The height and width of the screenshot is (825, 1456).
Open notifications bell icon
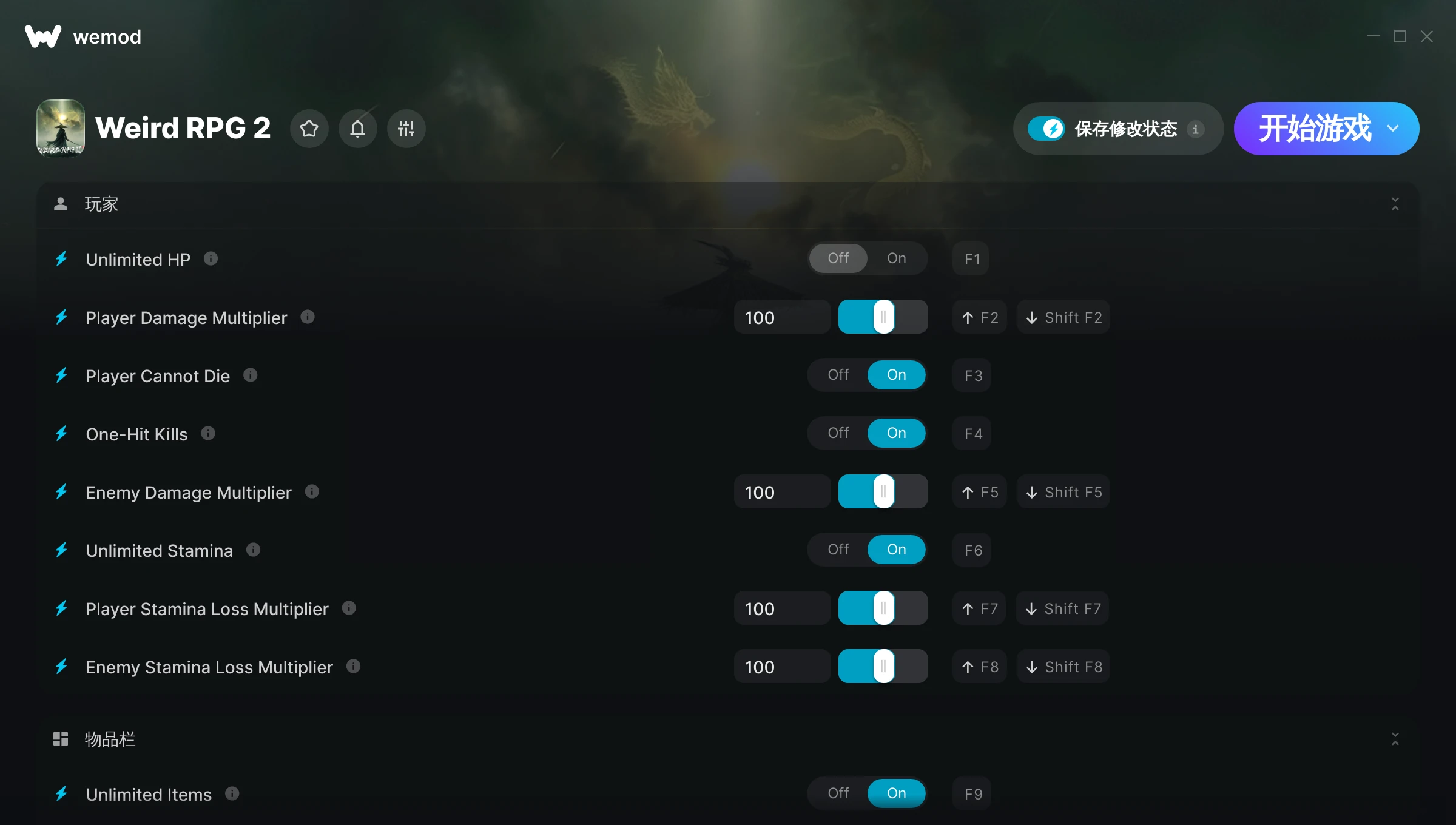coord(358,129)
